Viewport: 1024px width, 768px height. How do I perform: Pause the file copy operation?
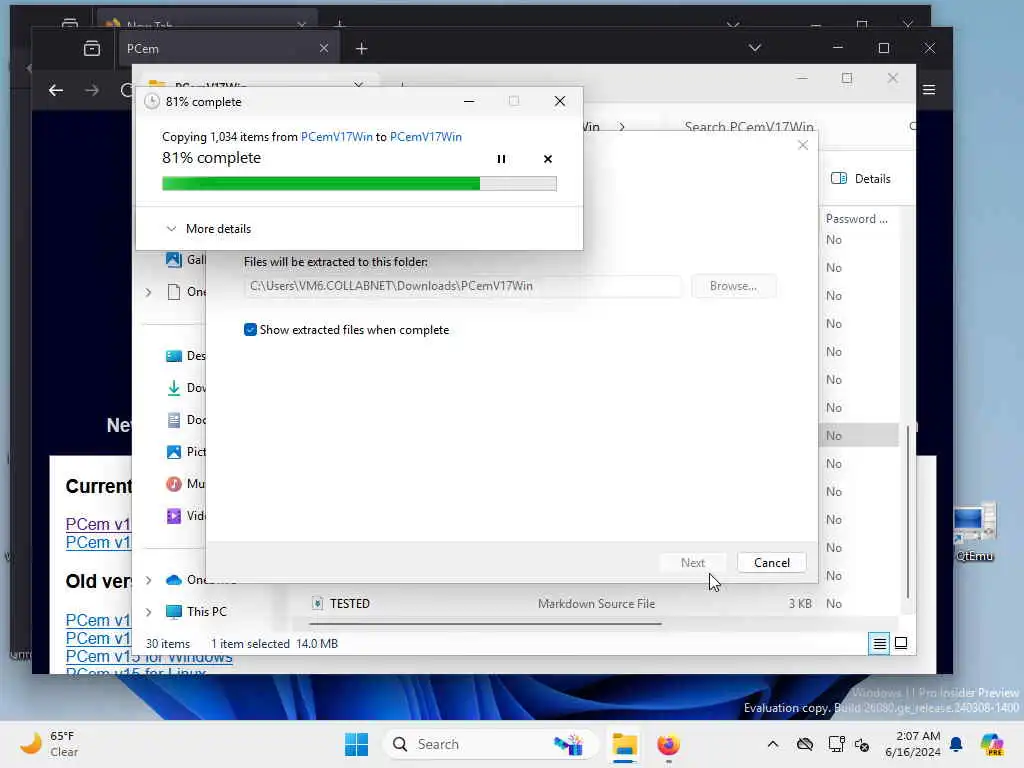[x=501, y=159]
